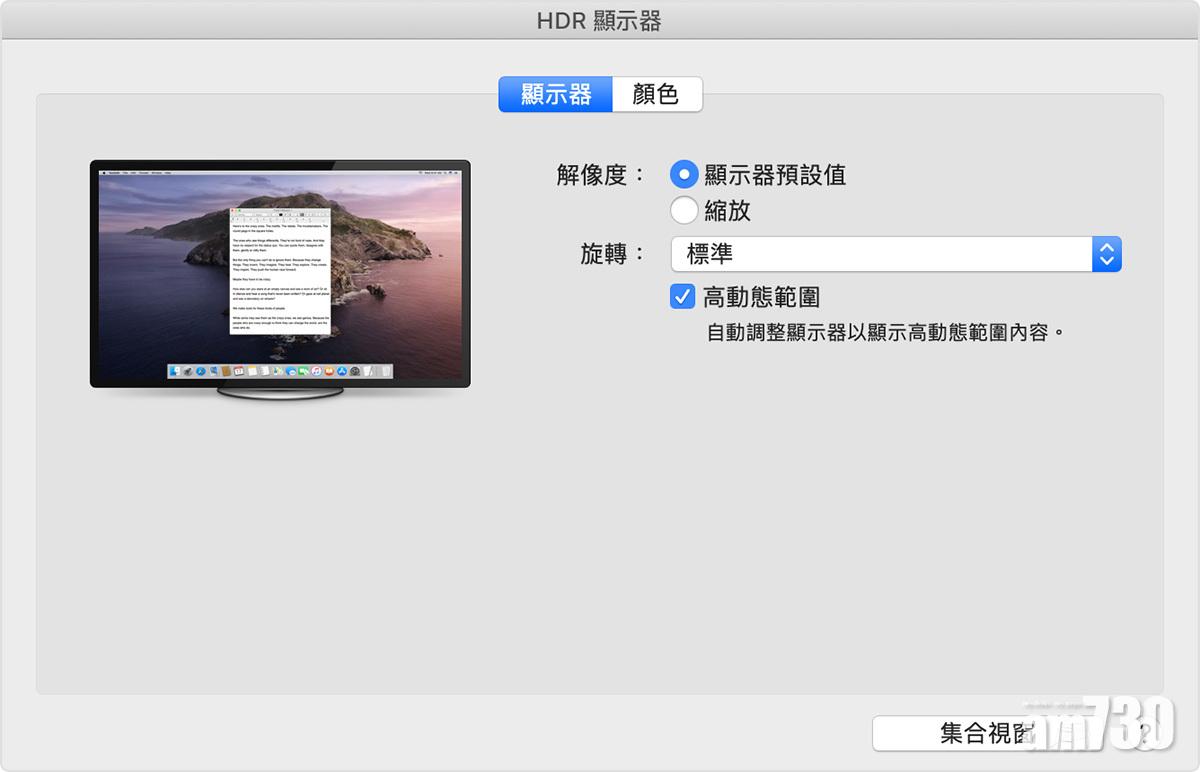Click the oval stand of the monitor image

point(280,394)
